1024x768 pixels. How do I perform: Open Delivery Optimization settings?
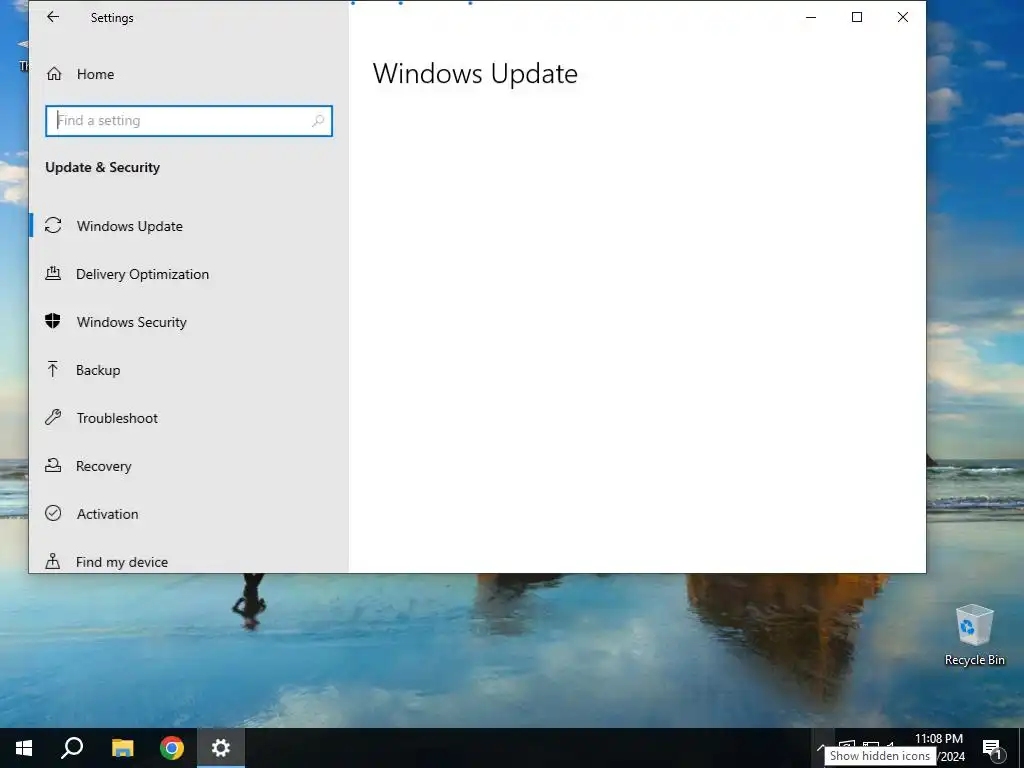pos(189,274)
